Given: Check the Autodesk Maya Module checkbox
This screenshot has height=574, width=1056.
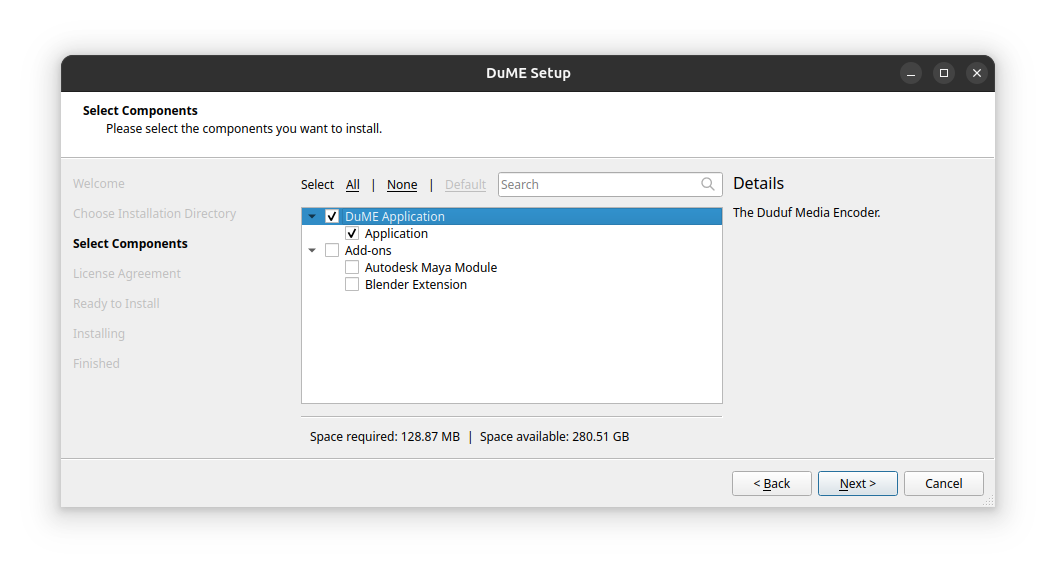Looking at the screenshot, I should pos(352,267).
